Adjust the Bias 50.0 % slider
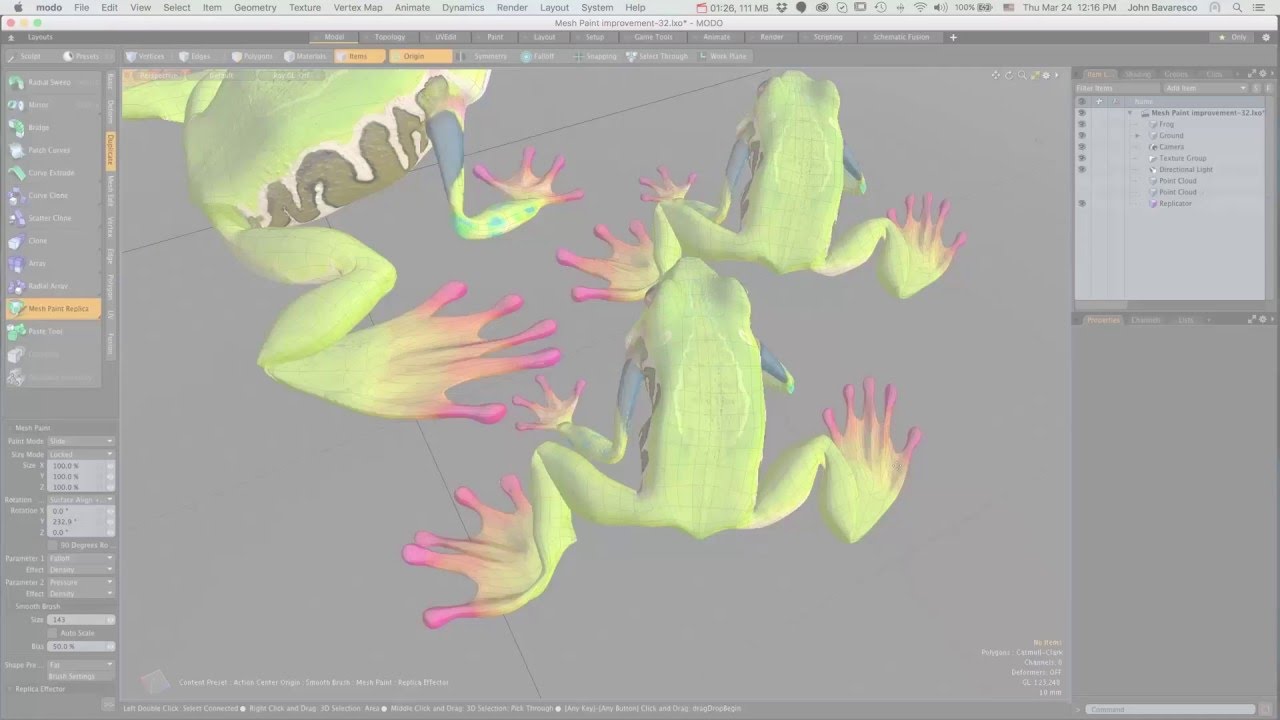Screen dimensions: 1280x720 (81, 646)
